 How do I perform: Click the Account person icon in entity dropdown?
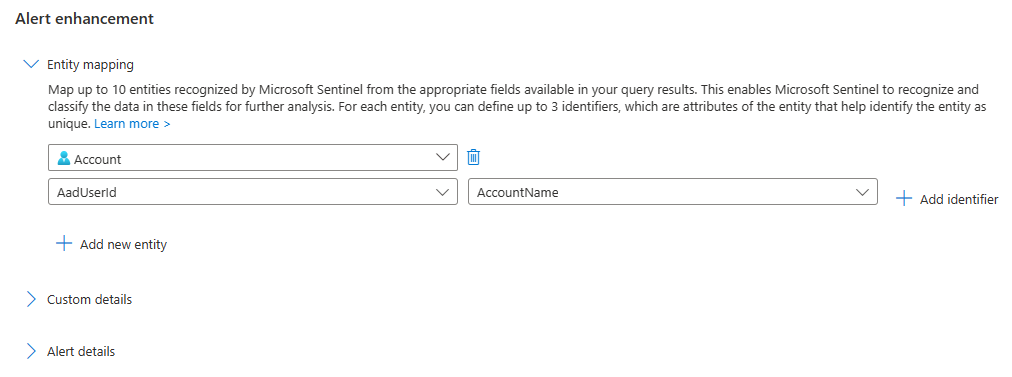(64, 158)
